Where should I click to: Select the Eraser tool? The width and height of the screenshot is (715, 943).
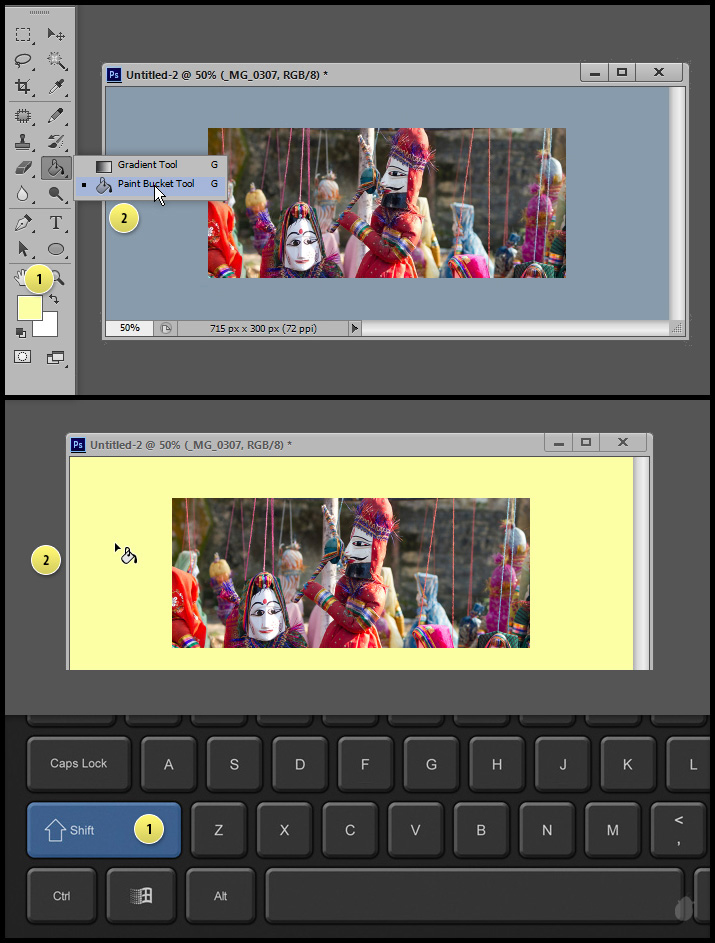[23, 168]
